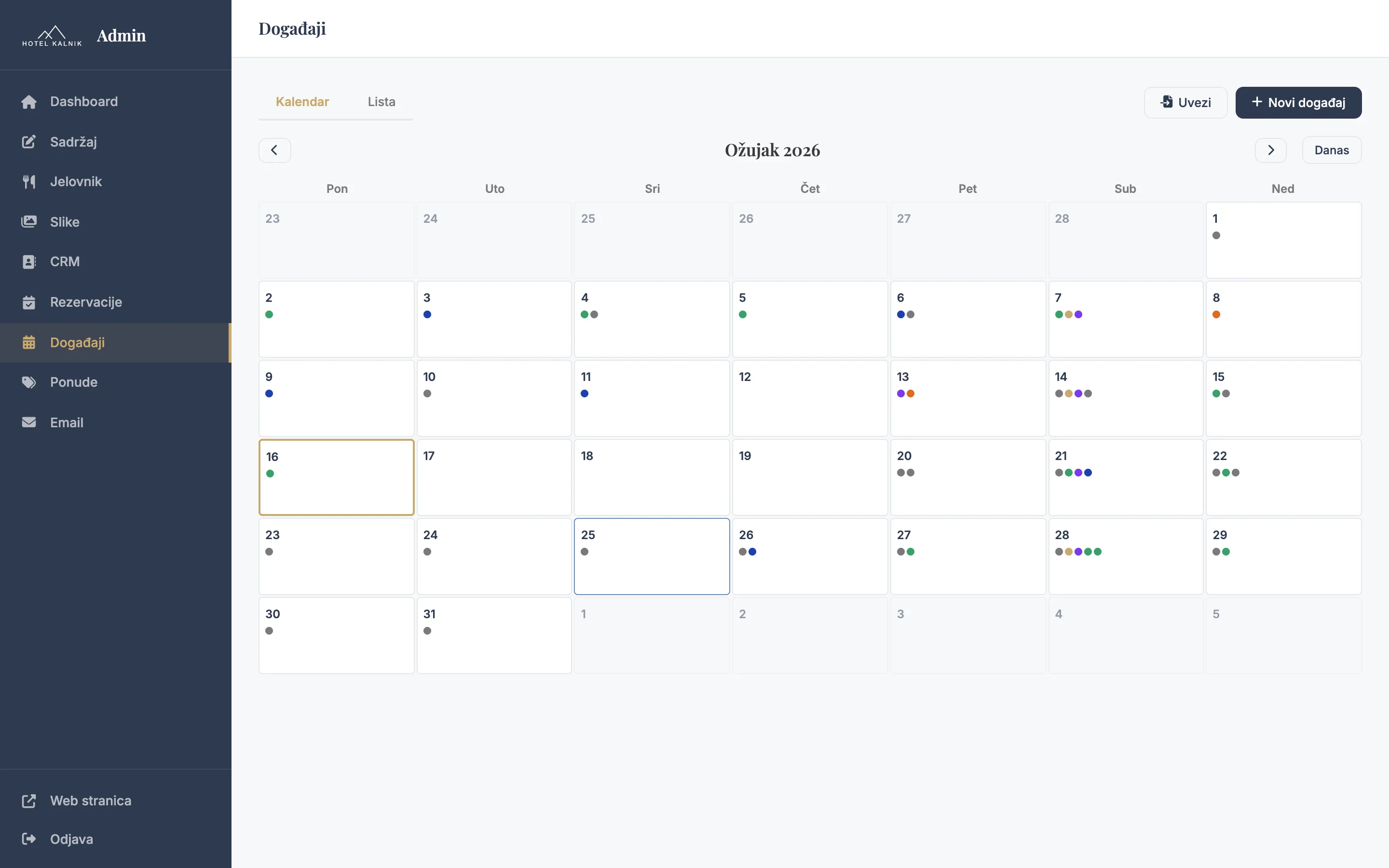Click the CRM contacts icon

29,262
